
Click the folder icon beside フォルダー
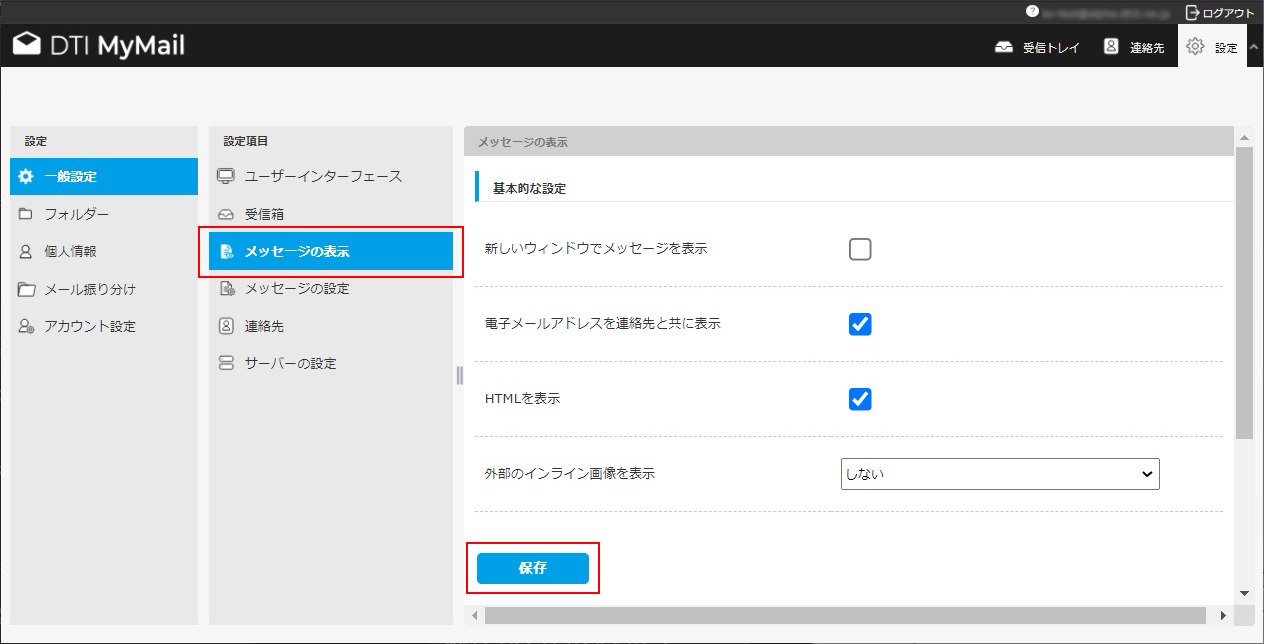point(26,214)
